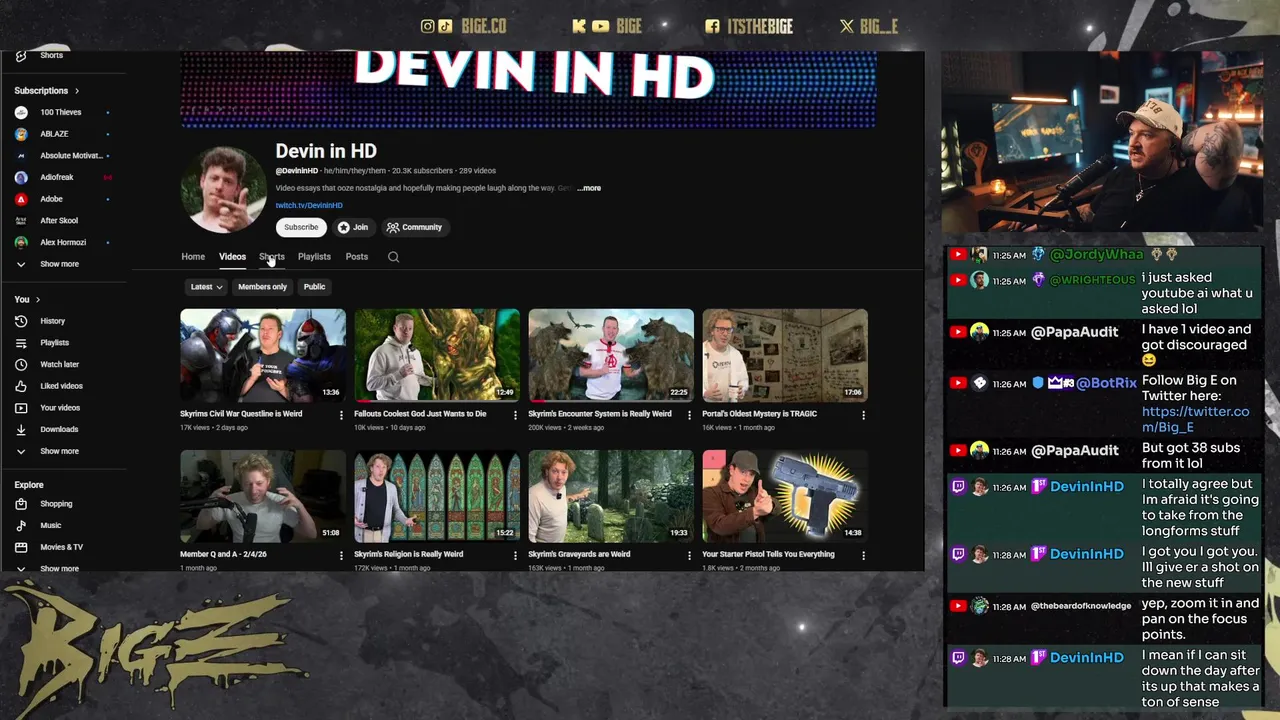Screen dimensions: 1280x720
Task: Expand the You section header
Action: [28, 300]
